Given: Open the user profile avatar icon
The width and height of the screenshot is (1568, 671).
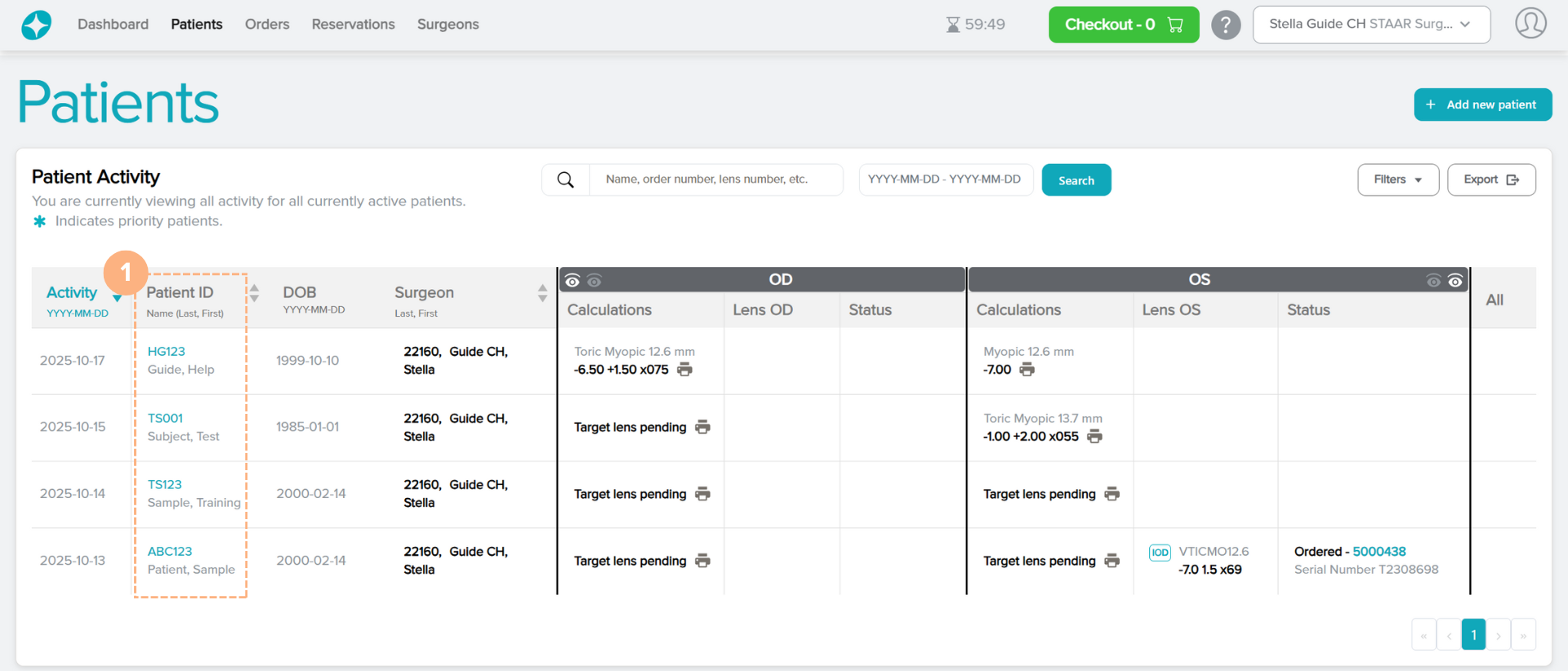Looking at the screenshot, I should pyautogui.click(x=1530, y=24).
